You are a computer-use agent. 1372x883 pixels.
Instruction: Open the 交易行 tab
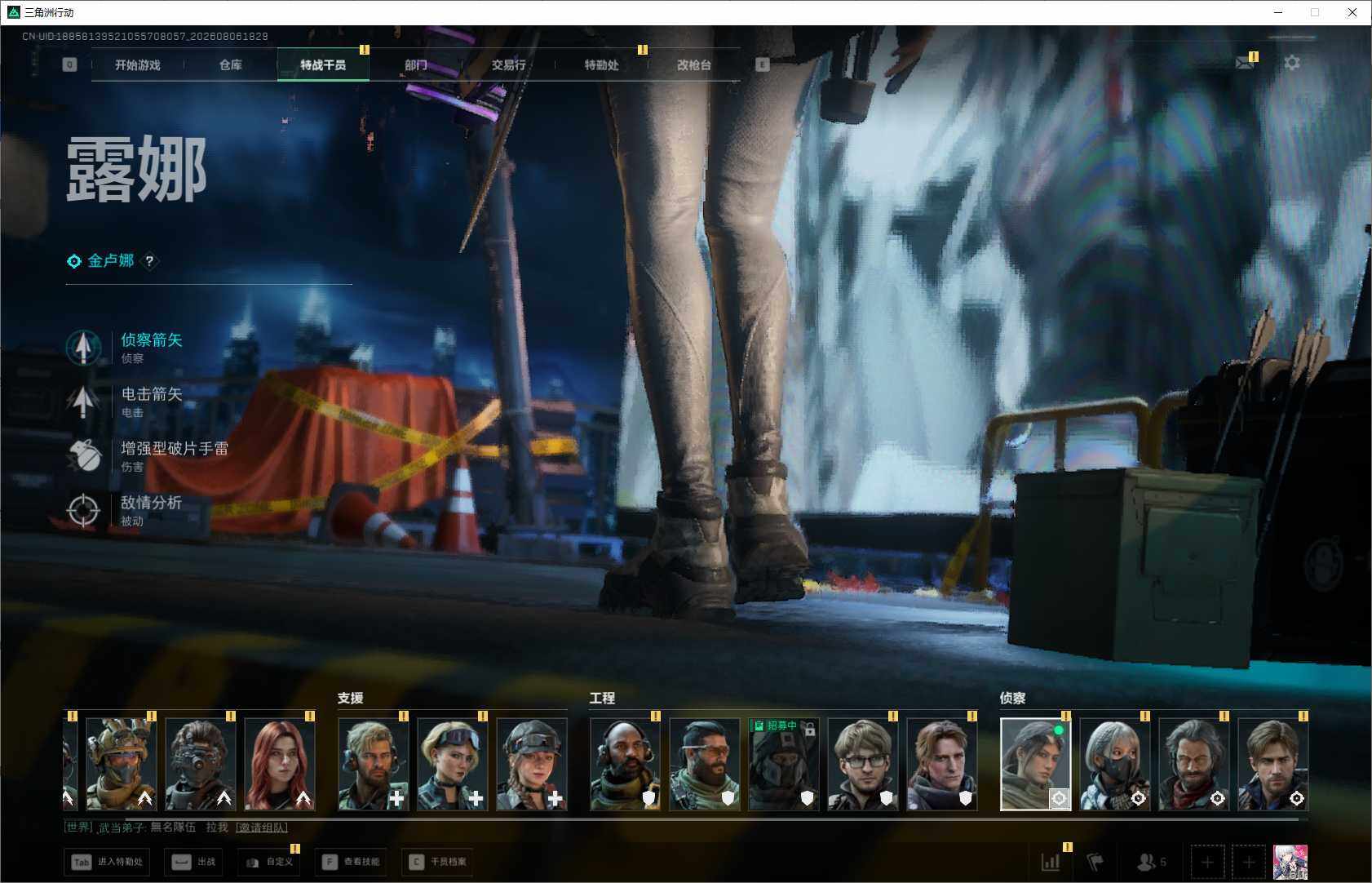point(509,64)
